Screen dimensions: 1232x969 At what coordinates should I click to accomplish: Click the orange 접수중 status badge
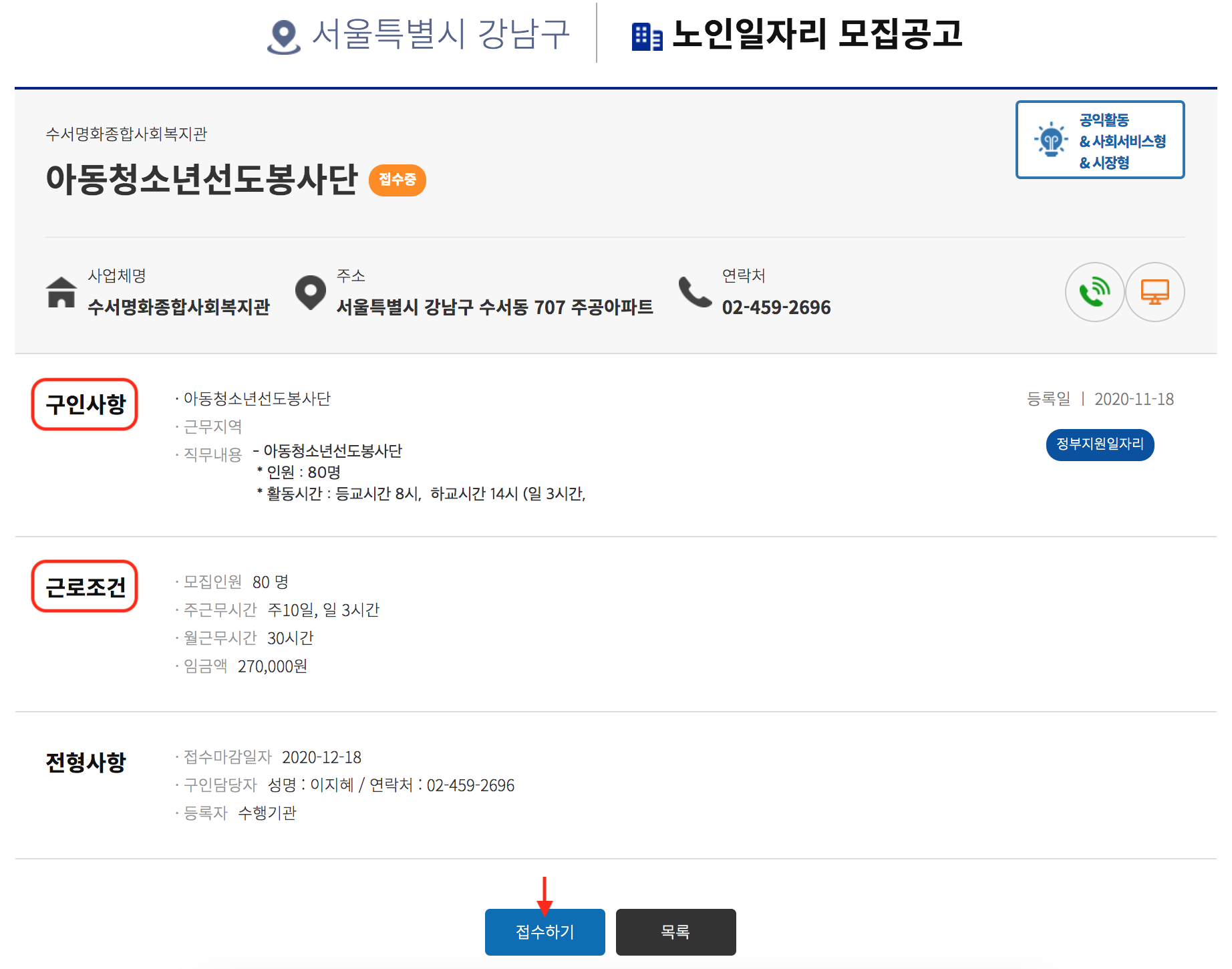(x=397, y=179)
